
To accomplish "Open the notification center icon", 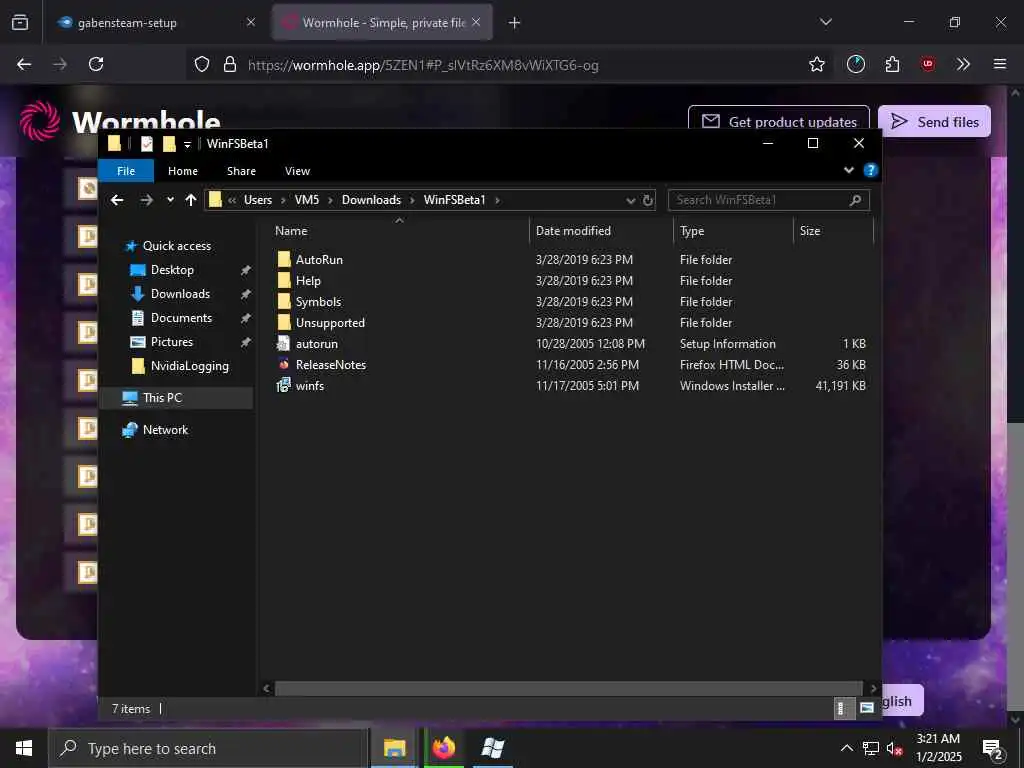I will pos(993,749).
